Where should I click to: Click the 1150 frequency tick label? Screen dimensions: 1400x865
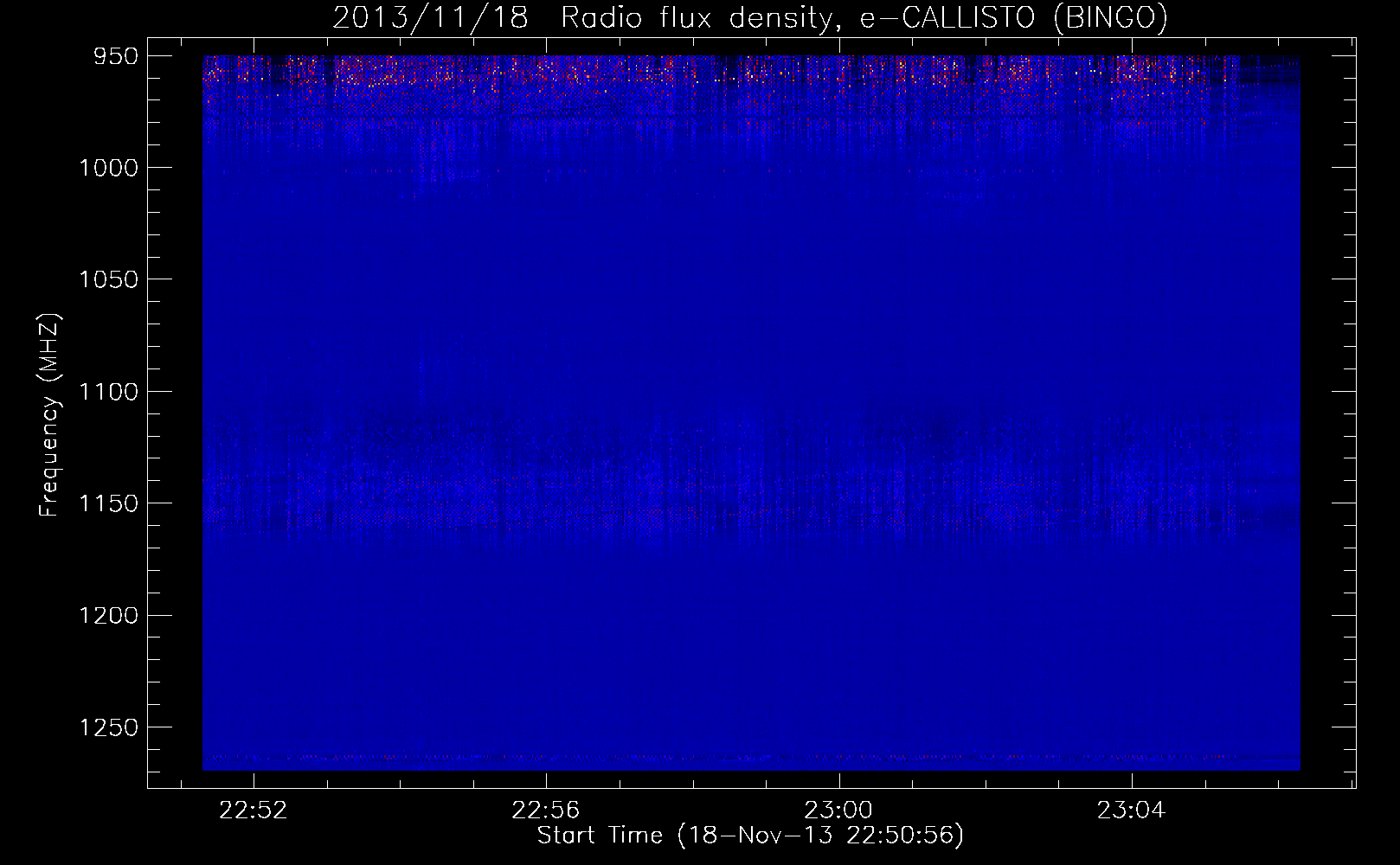108,503
